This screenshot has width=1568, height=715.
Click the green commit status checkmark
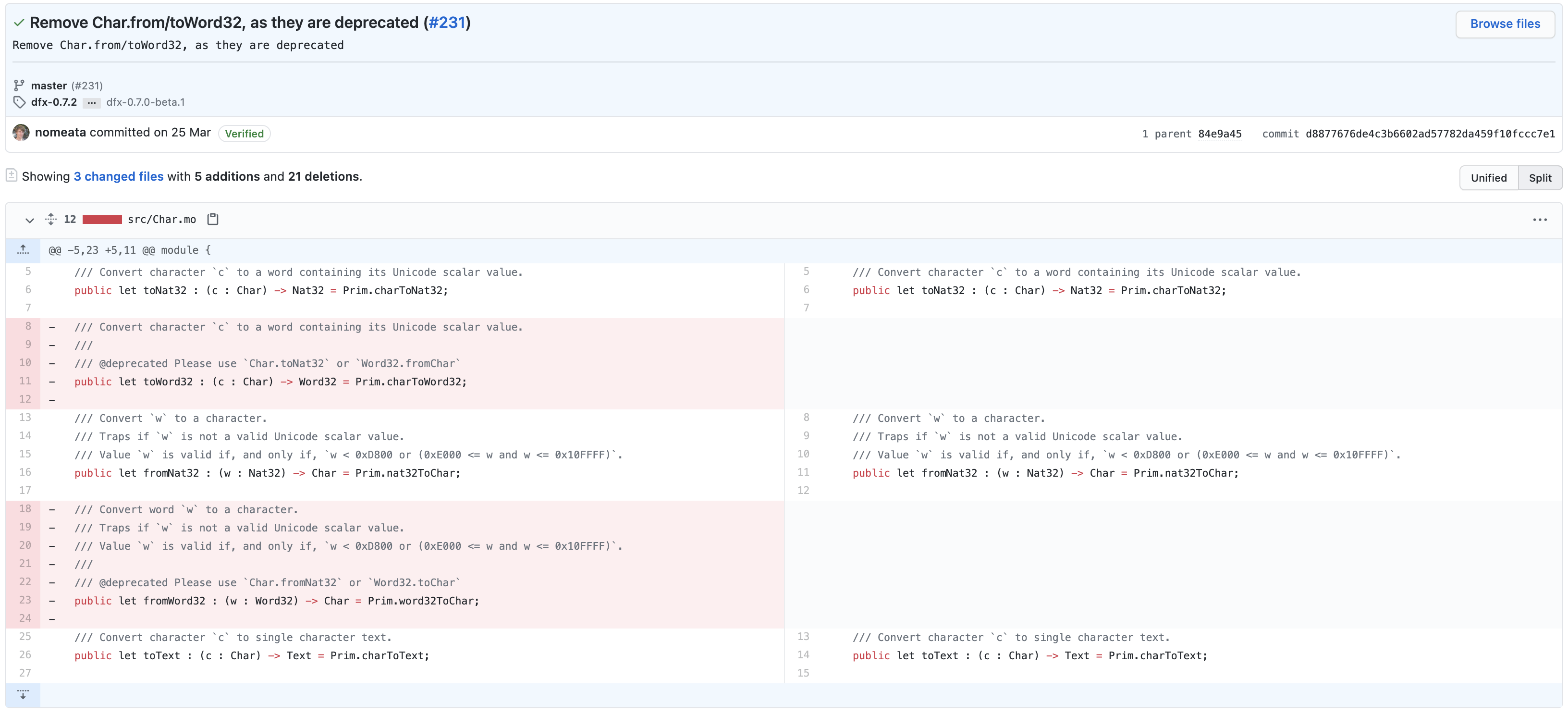[x=19, y=23]
